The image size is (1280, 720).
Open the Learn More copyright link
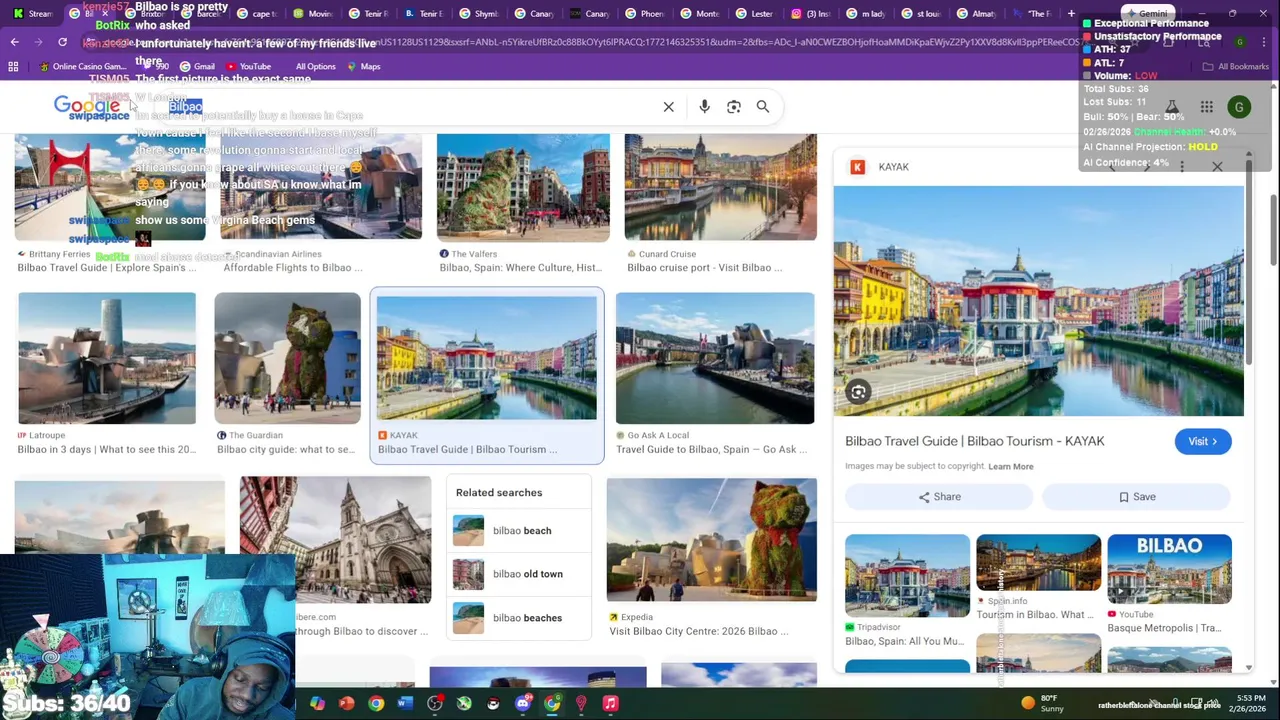point(1010,466)
